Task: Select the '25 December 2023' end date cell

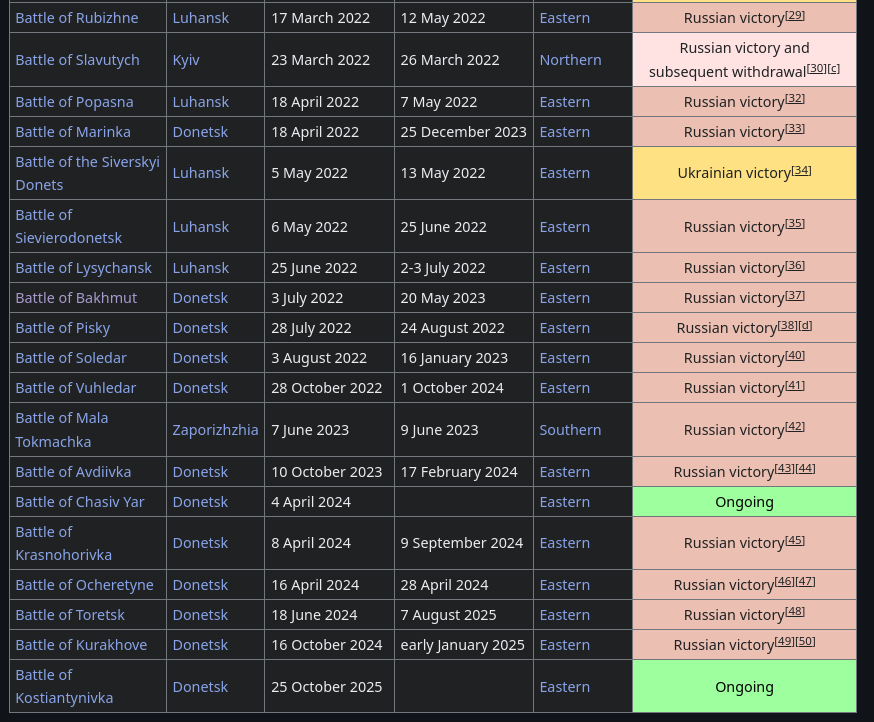Action: click(x=464, y=132)
